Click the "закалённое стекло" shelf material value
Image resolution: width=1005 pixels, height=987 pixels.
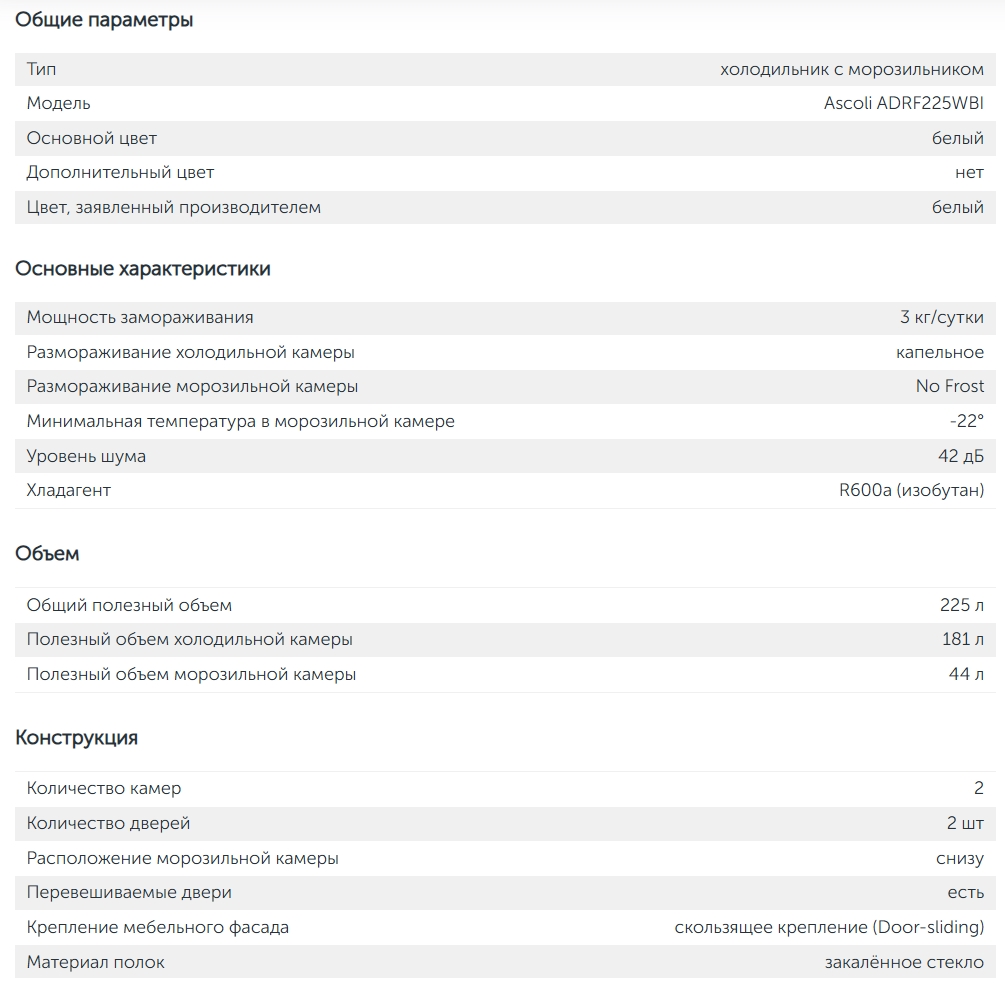click(904, 962)
